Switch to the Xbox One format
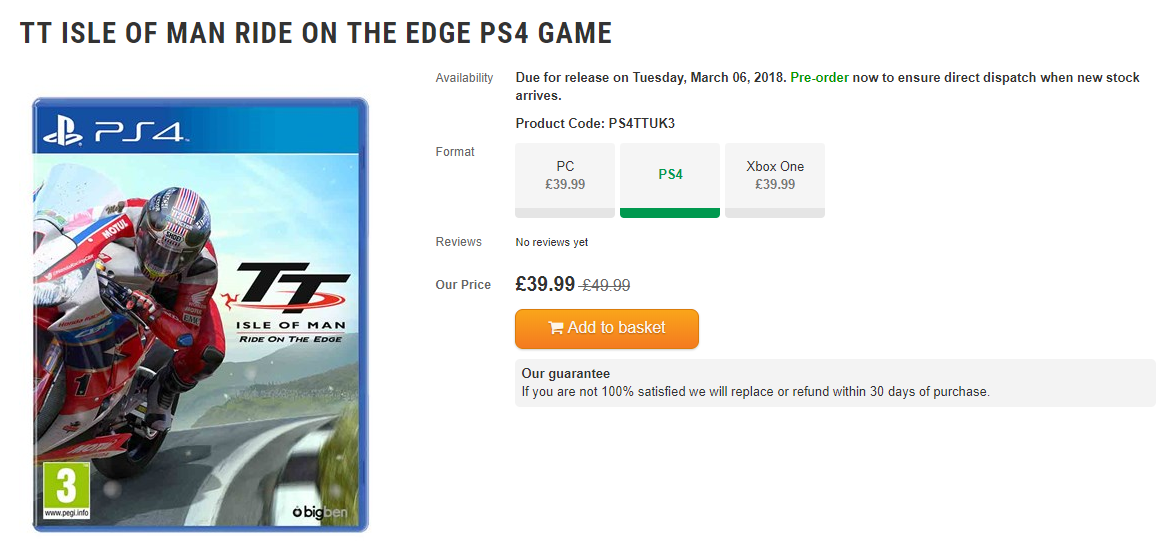The width and height of the screenshot is (1158, 552). tap(775, 175)
